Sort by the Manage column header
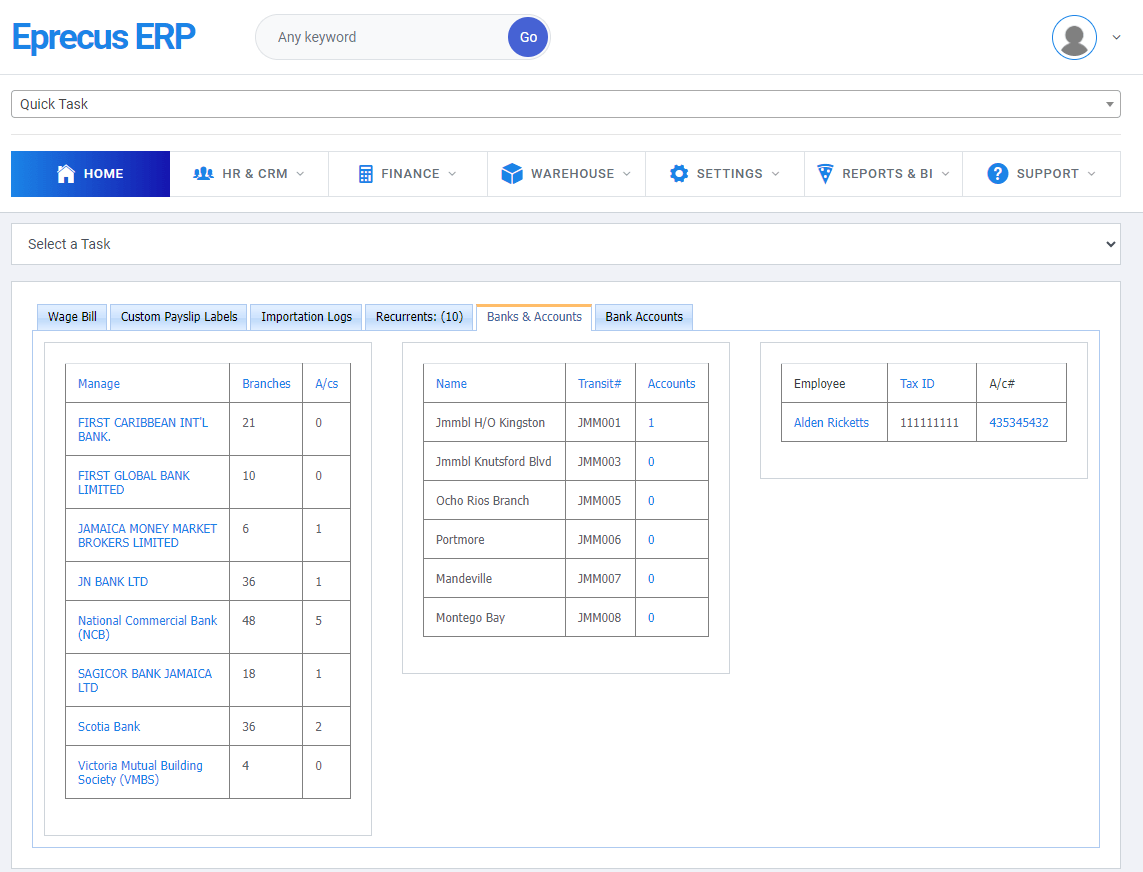1143x872 pixels. click(x=98, y=384)
